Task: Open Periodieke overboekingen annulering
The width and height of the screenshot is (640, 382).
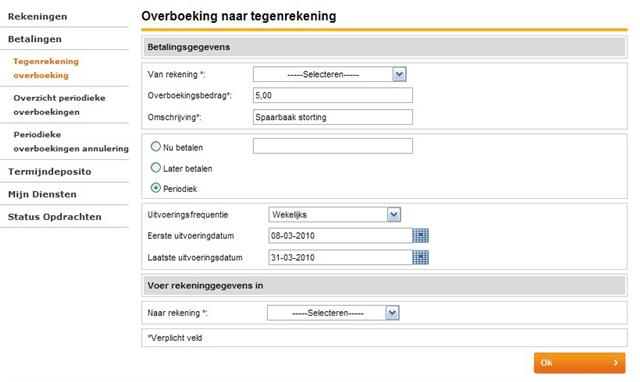Action: point(71,142)
